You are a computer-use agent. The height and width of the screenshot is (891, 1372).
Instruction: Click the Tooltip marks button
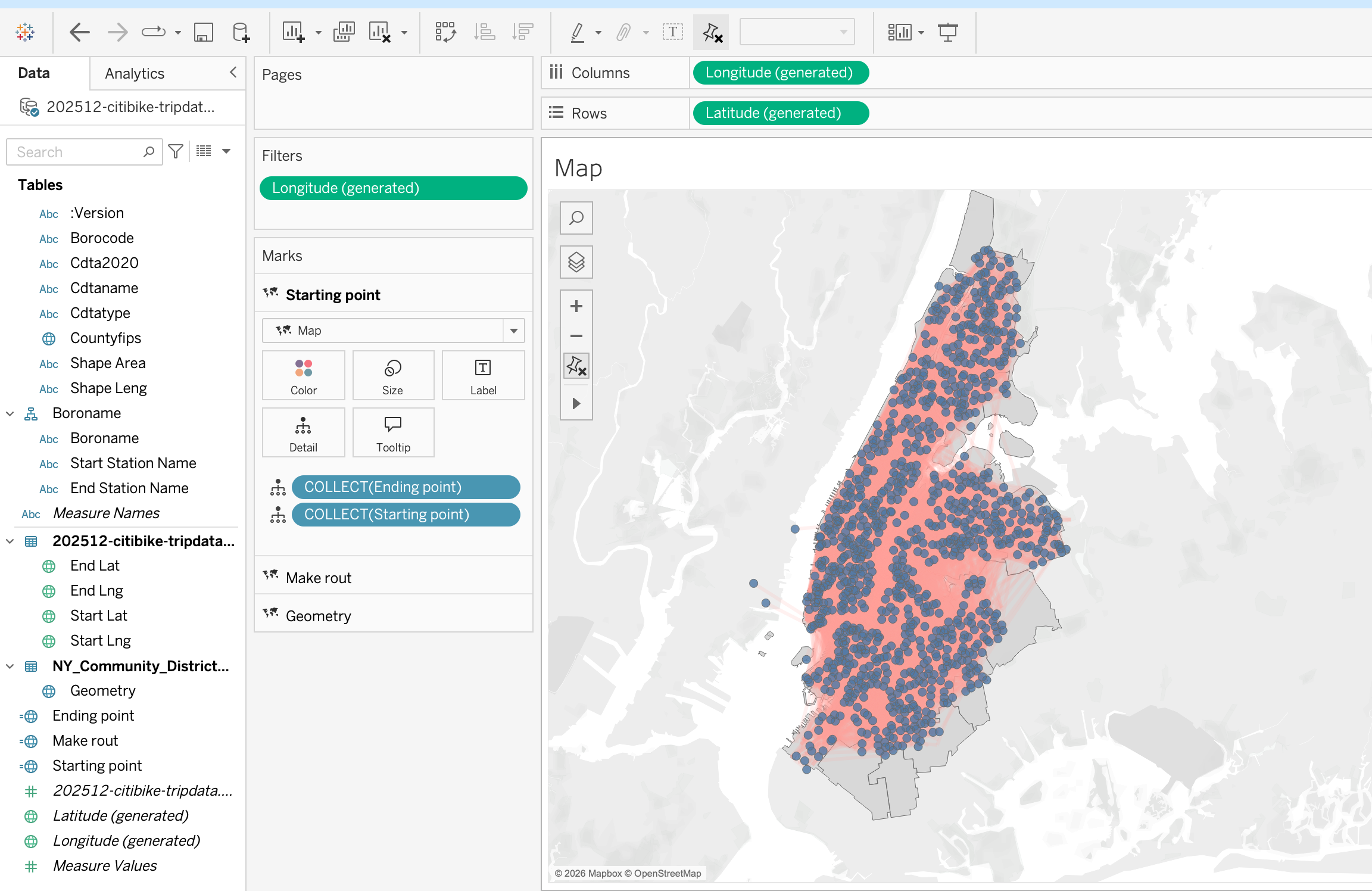tap(393, 433)
